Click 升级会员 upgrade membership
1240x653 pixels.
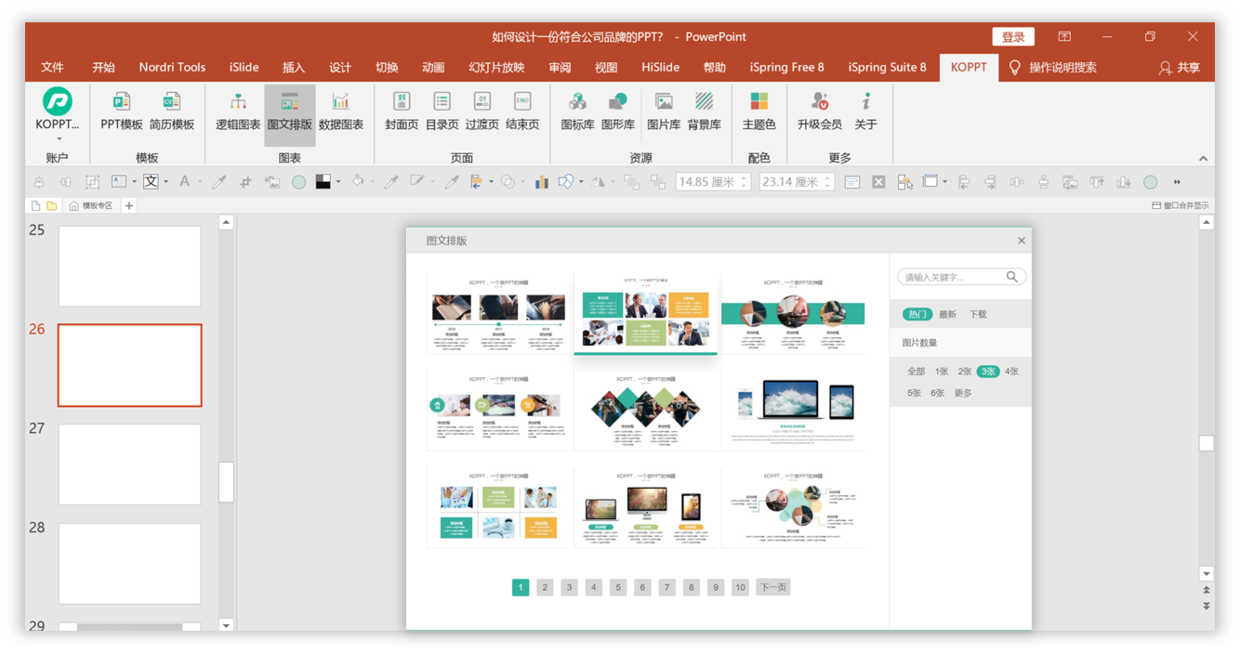[820, 110]
